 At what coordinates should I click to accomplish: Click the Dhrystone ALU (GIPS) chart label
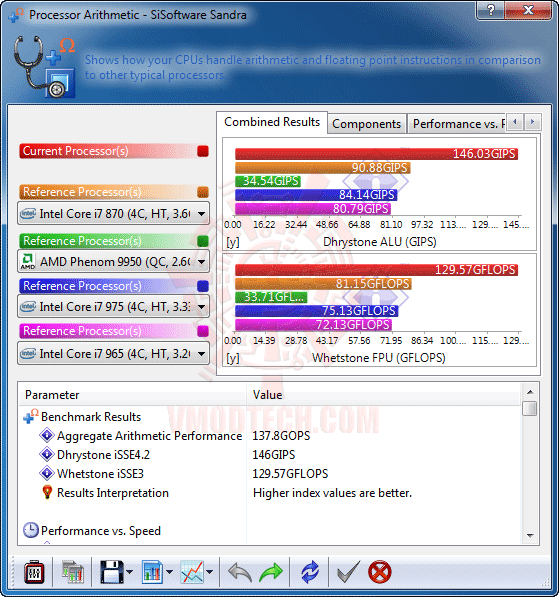(x=380, y=242)
